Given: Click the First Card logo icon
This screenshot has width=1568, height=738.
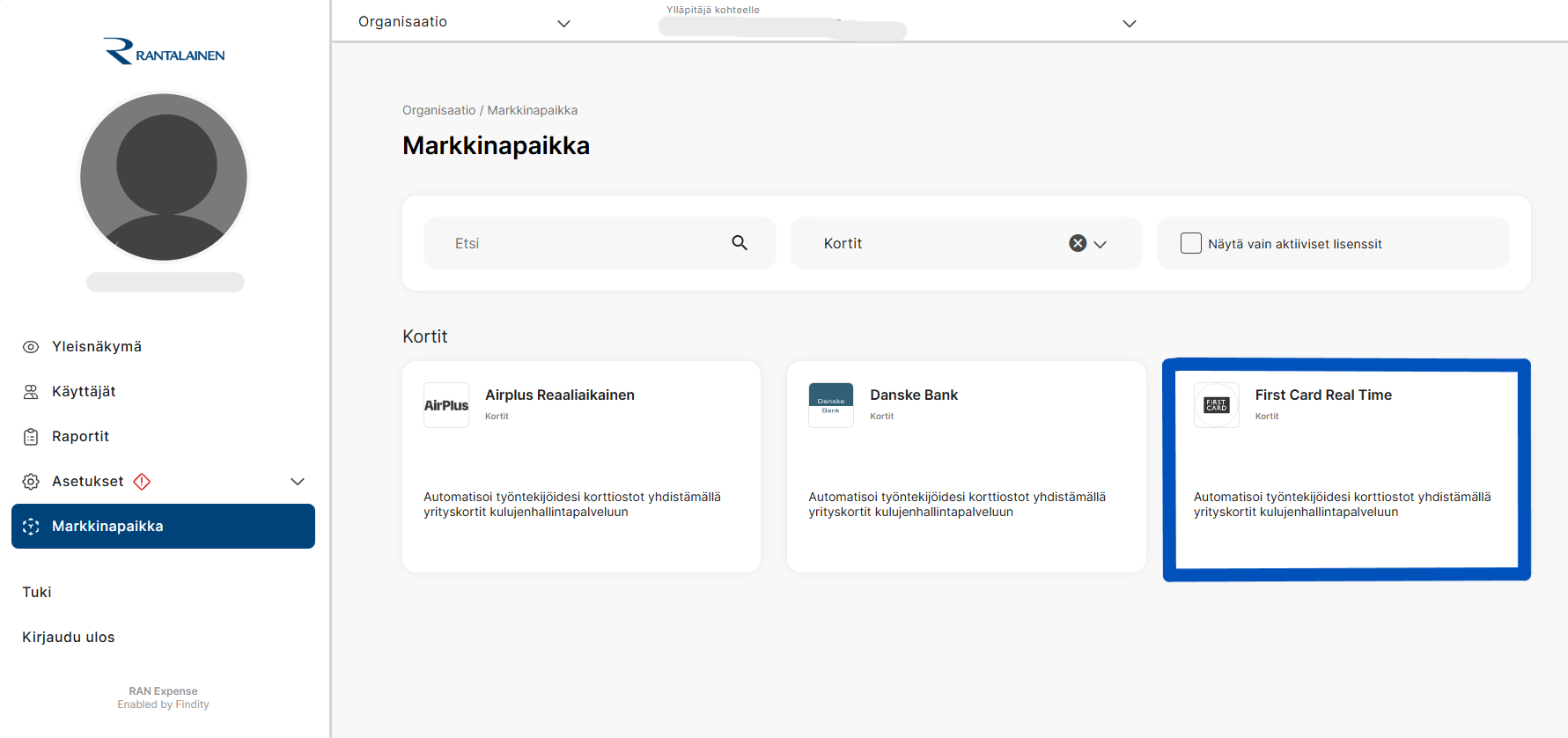Looking at the screenshot, I should 1217,405.
